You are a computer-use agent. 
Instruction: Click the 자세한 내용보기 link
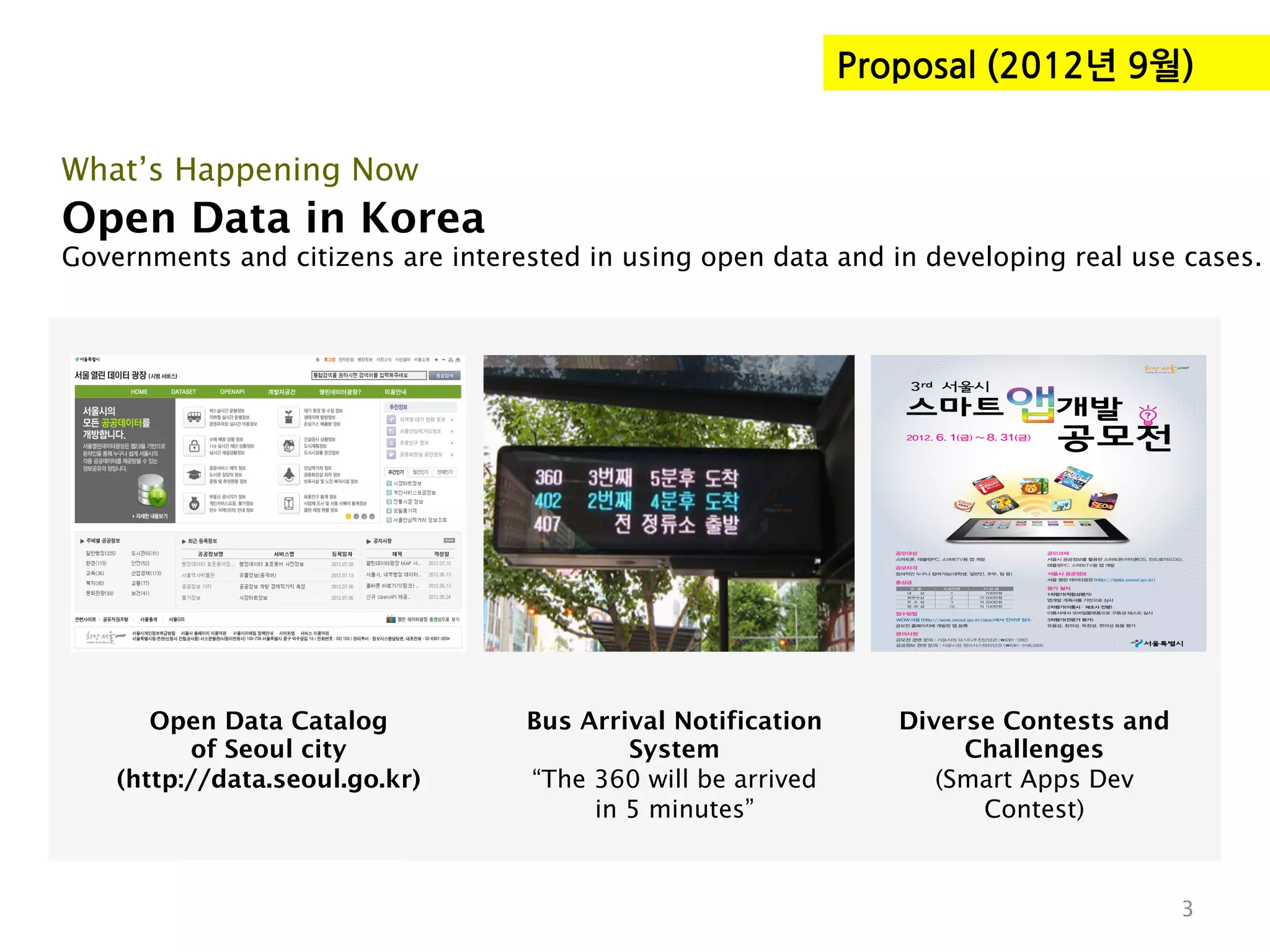pos(150,516)
